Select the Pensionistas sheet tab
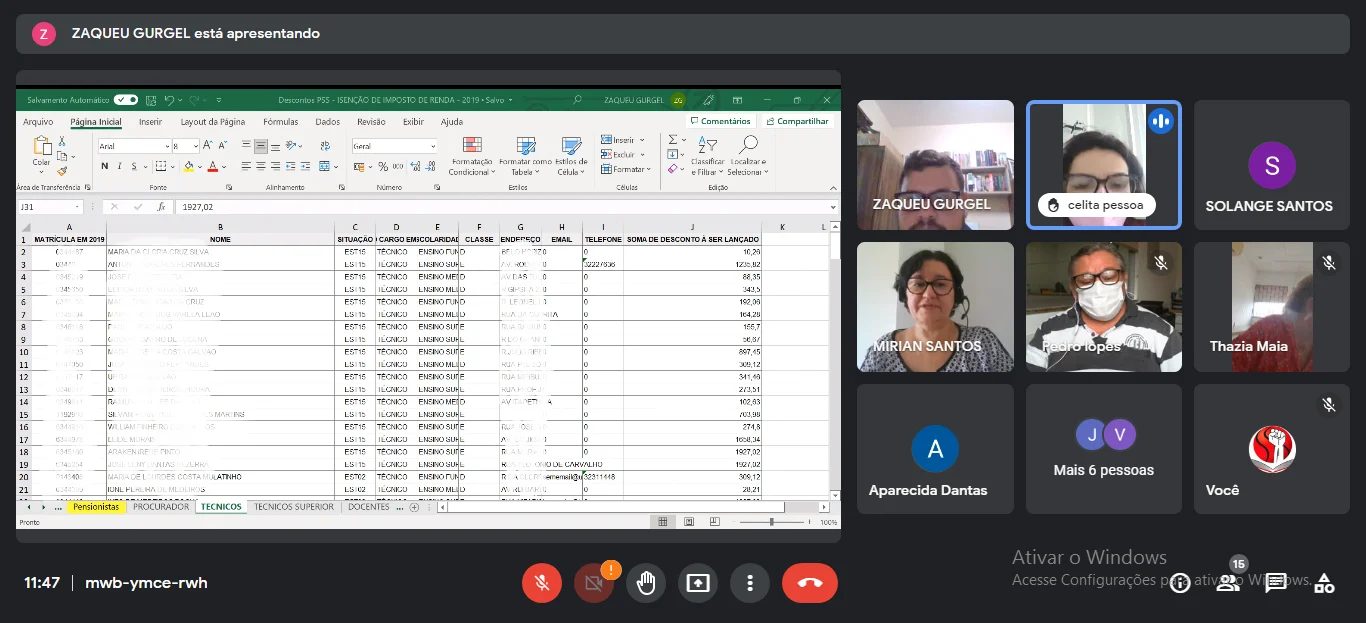The width and height of the screenshot is (1366, 623). [96, 507]
